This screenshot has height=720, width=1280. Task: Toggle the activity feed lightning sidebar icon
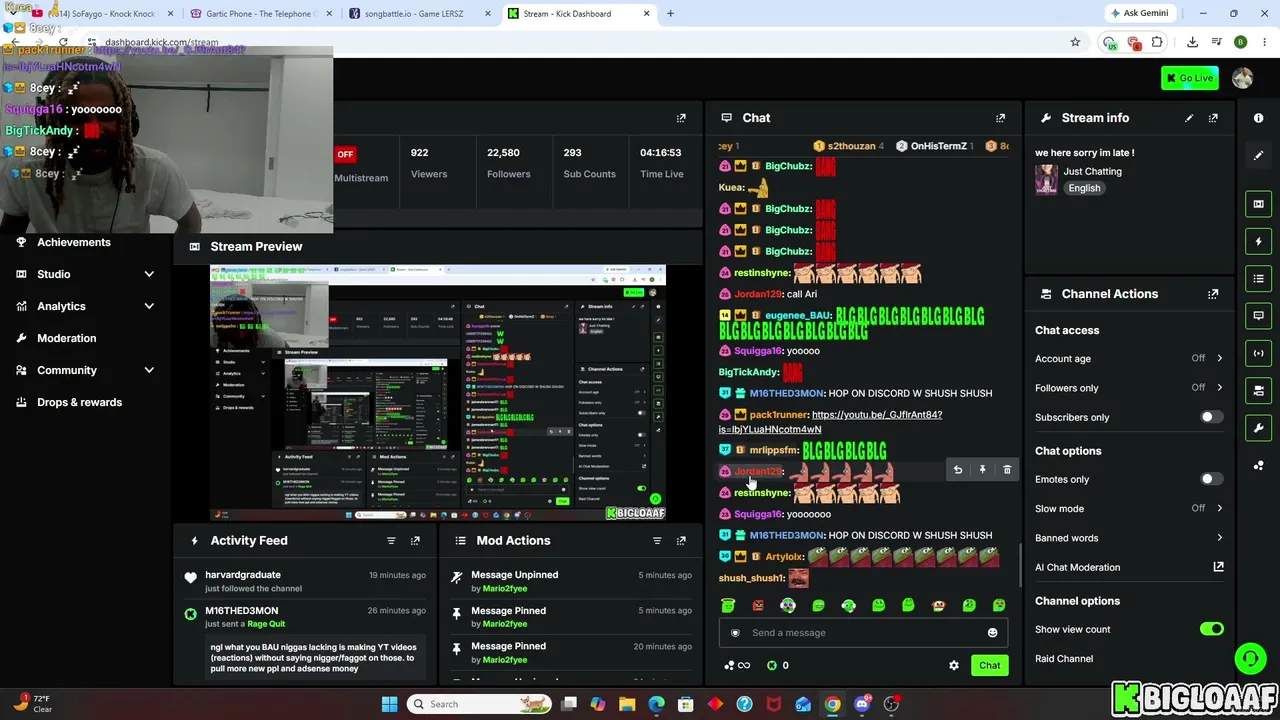click(x=1258, y=241)
